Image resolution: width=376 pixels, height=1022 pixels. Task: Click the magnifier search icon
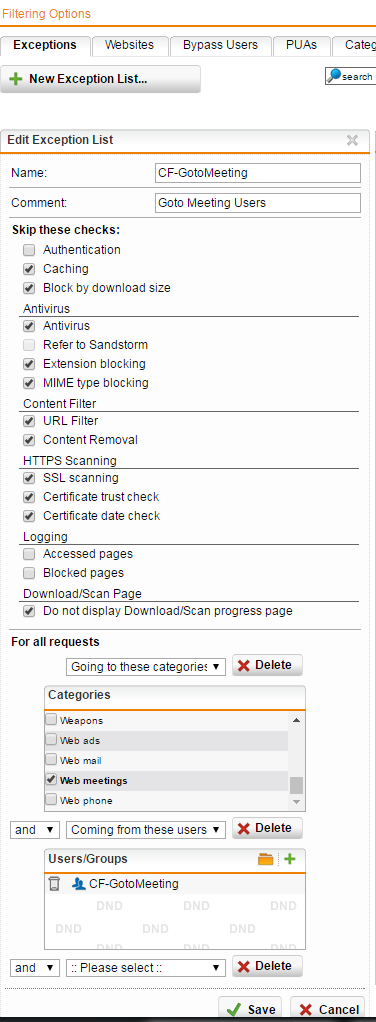pos(334,76)
